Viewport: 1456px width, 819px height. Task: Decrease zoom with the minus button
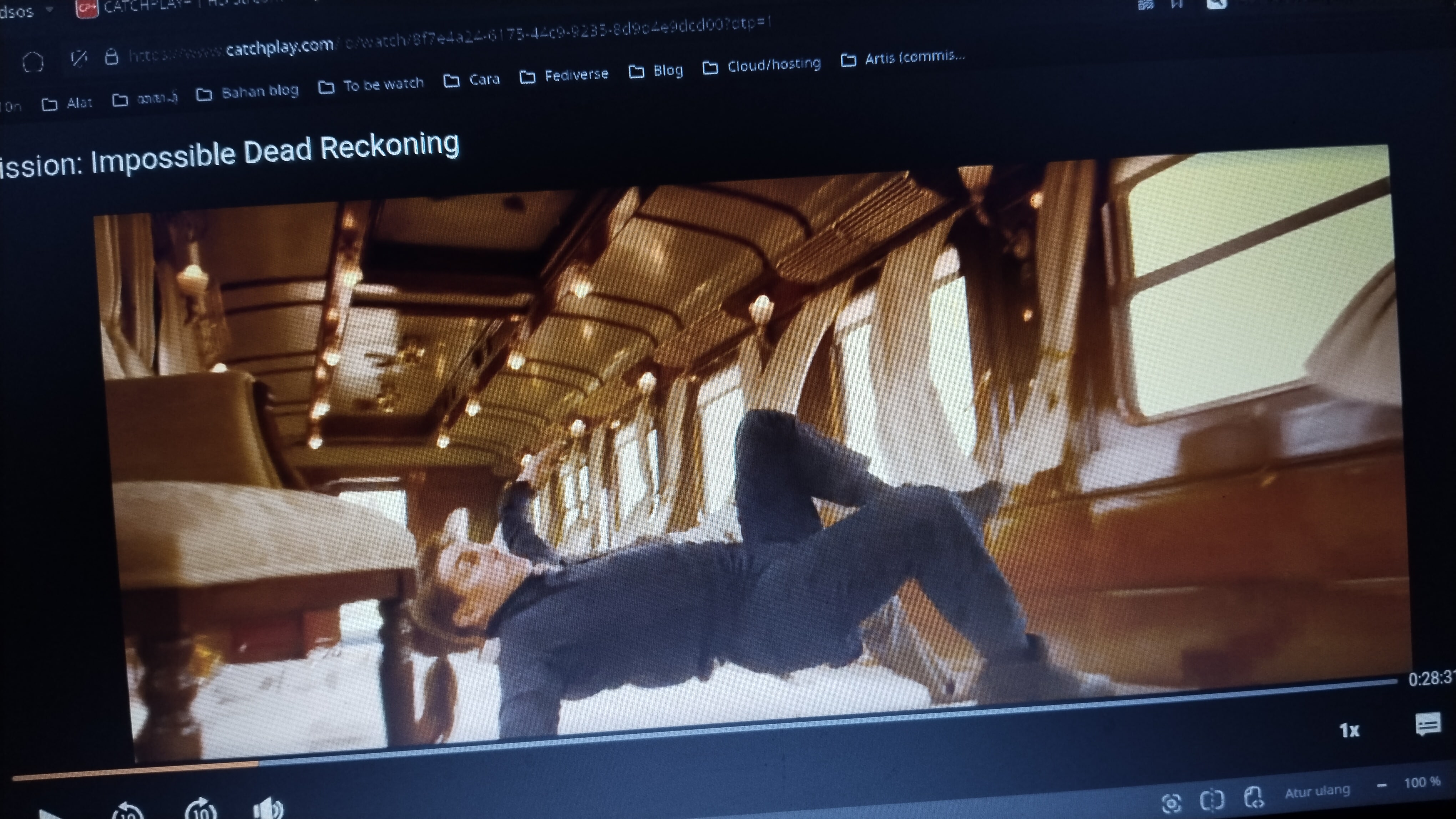[1382, 786]
